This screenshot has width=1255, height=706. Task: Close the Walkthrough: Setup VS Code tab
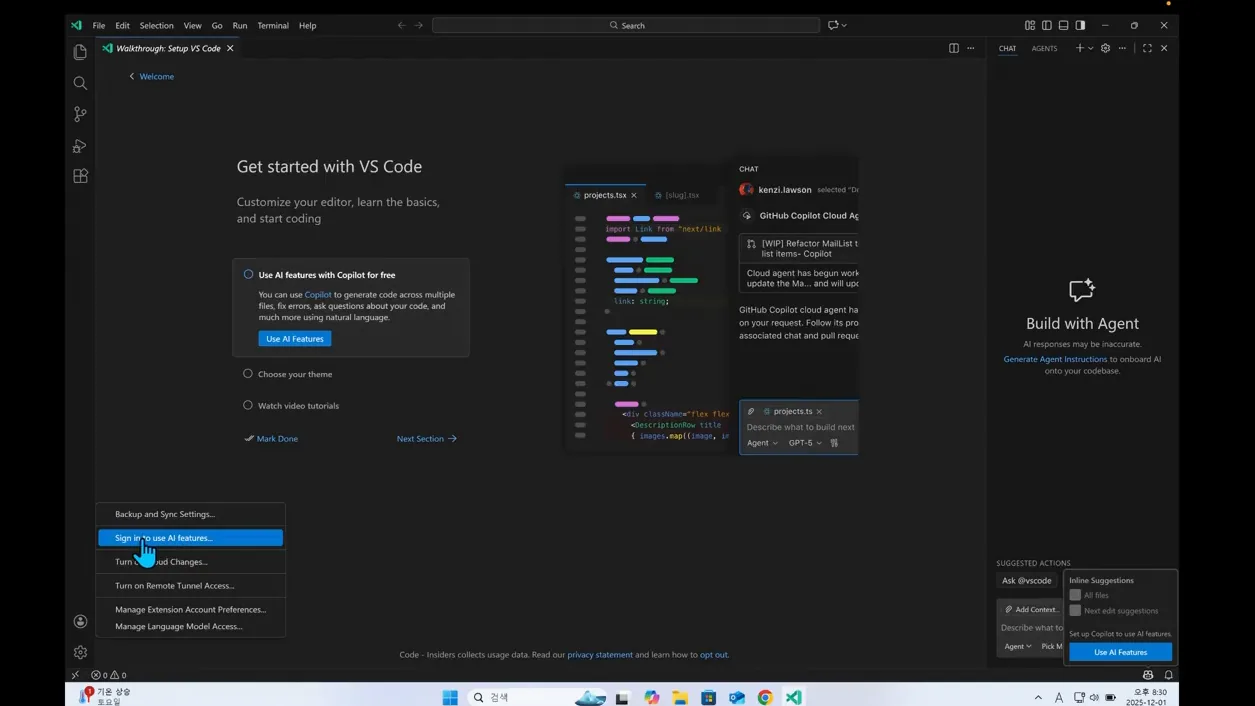pos(230,48)
